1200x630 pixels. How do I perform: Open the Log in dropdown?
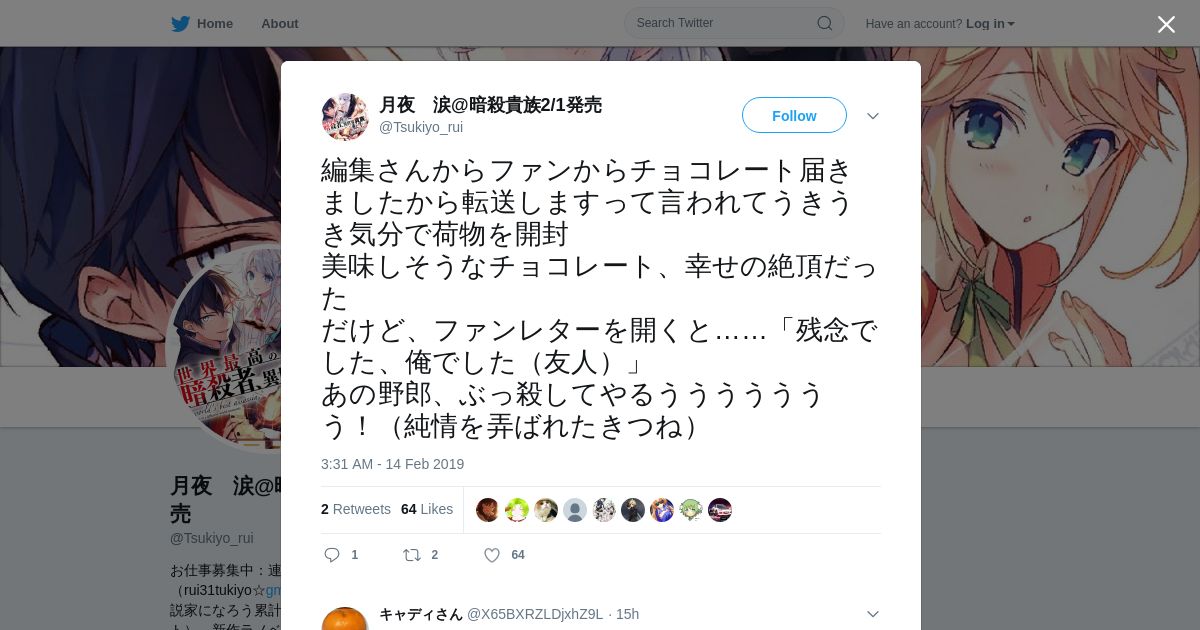[990, 24]
